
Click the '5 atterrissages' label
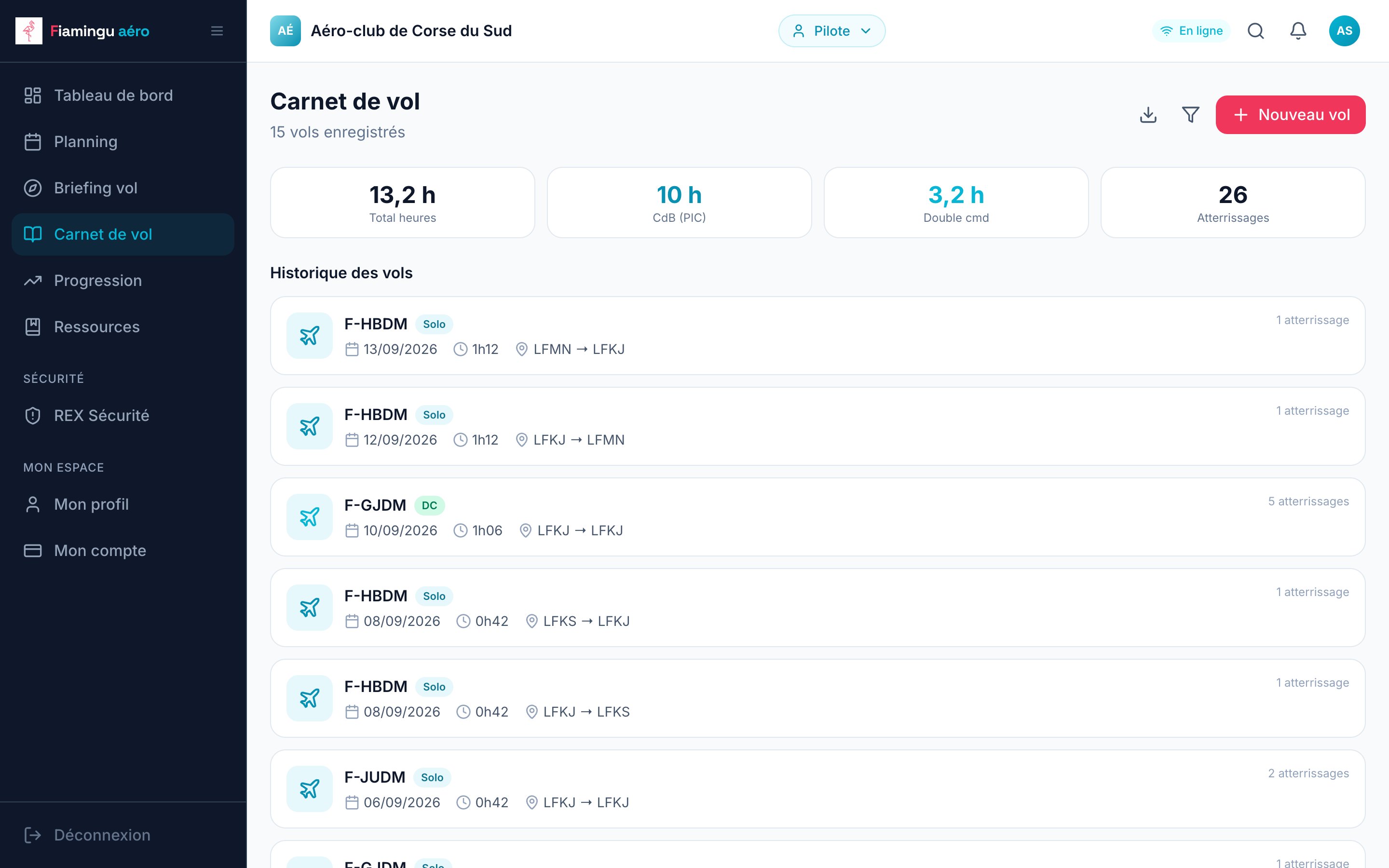[x=1308, y=501]
